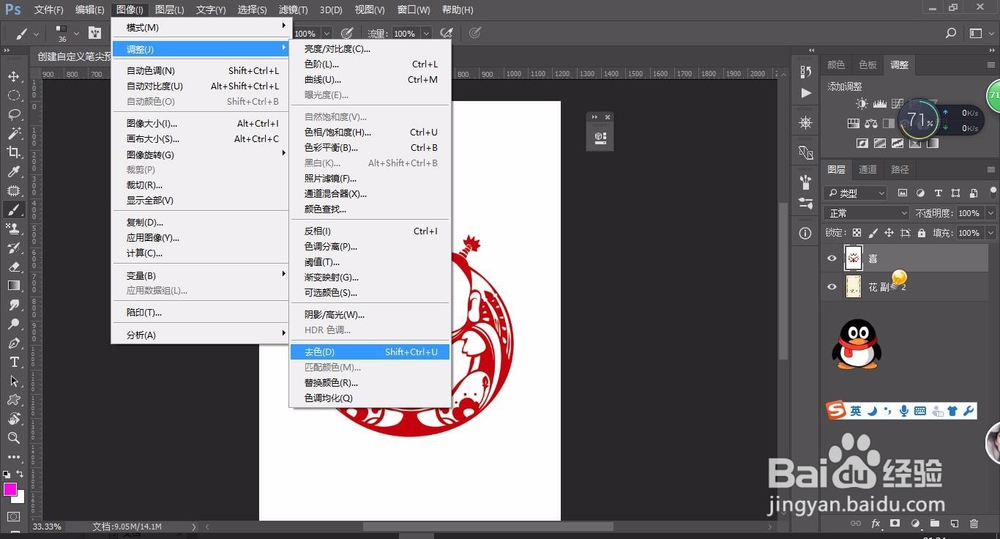The height and width of the screenshot is (539, 1000).
Task: Open the flow 流量 dropdown arrow
Action: [426, 33]
